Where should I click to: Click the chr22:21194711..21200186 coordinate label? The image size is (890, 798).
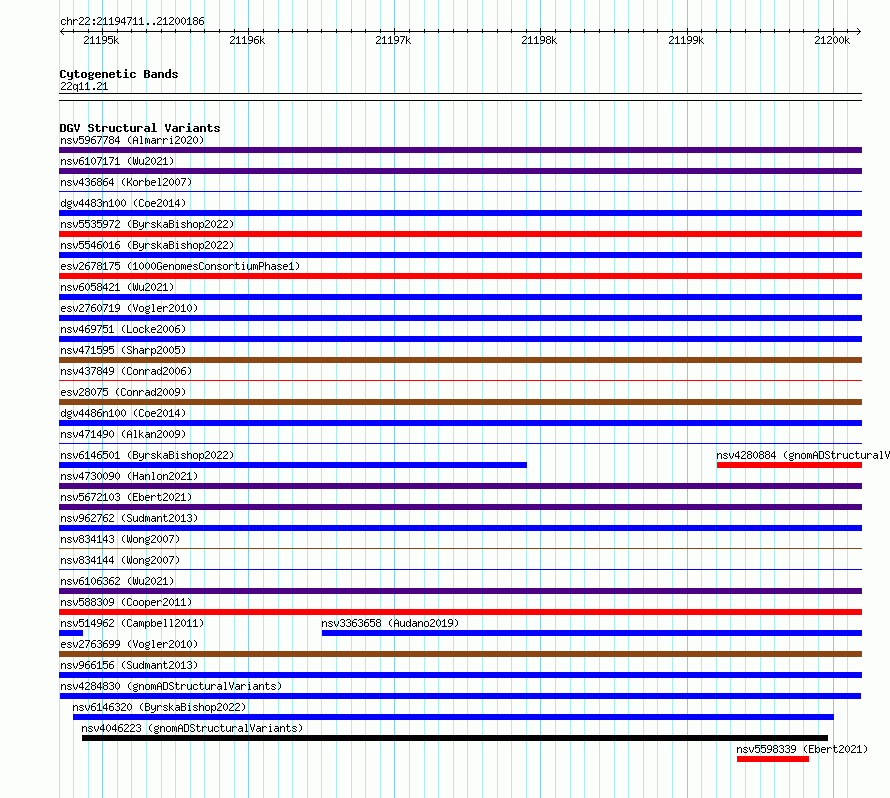click(x=132, y=21)
